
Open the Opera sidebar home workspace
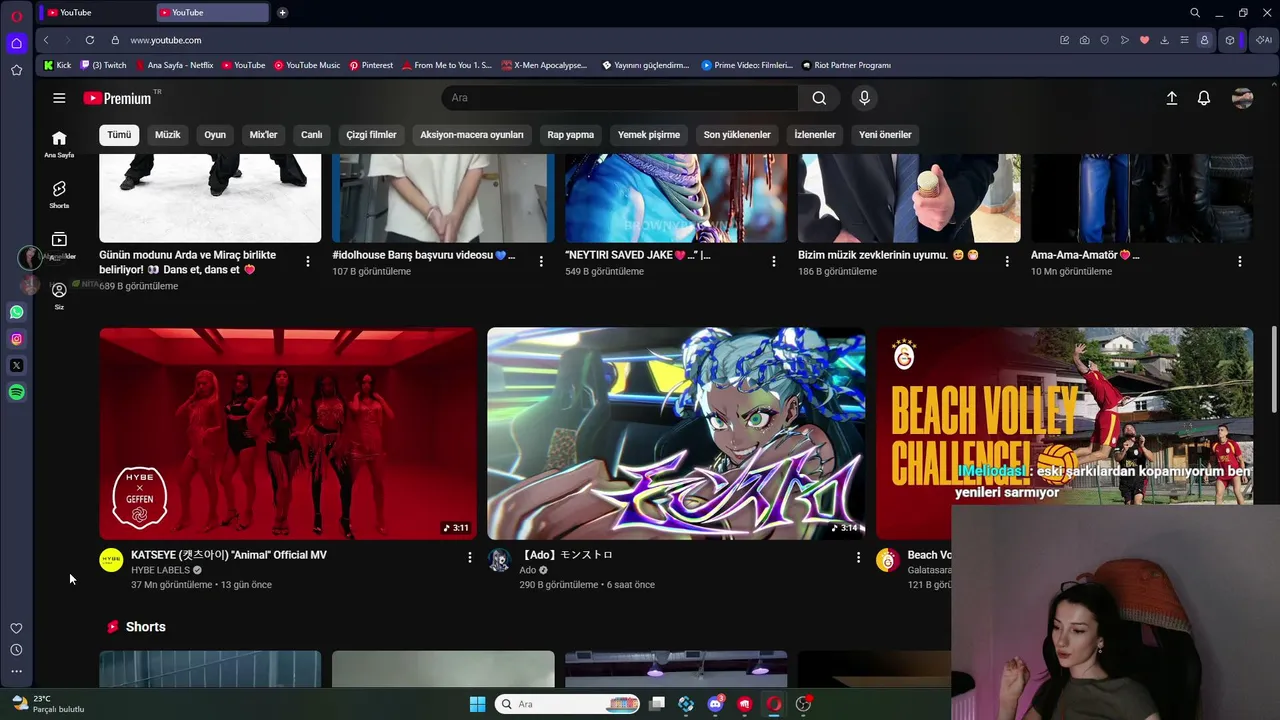16,43
